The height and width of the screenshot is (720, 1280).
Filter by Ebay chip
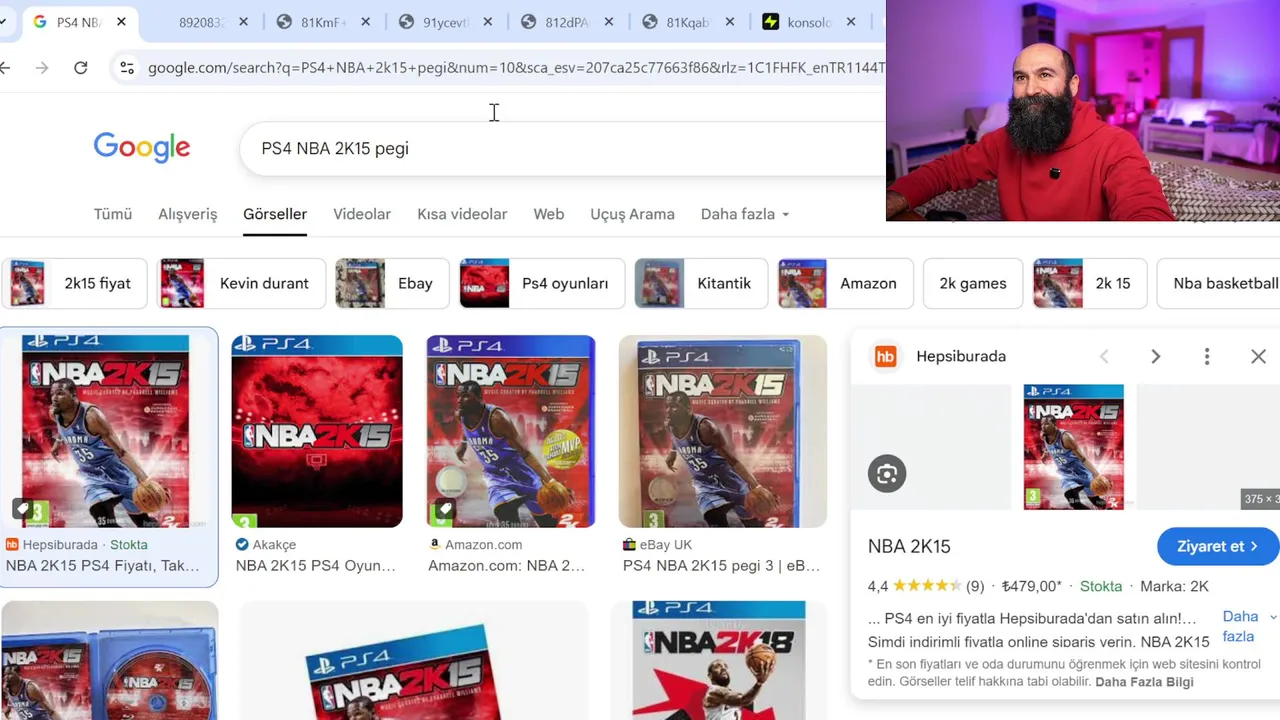click(x=392, y=283)
